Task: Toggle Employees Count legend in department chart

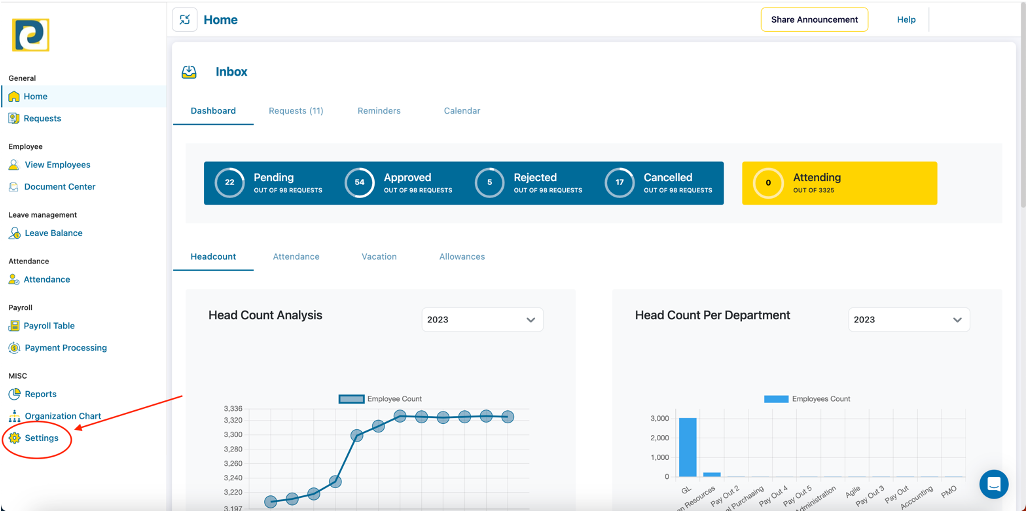Action: click(x=776, y=399)
